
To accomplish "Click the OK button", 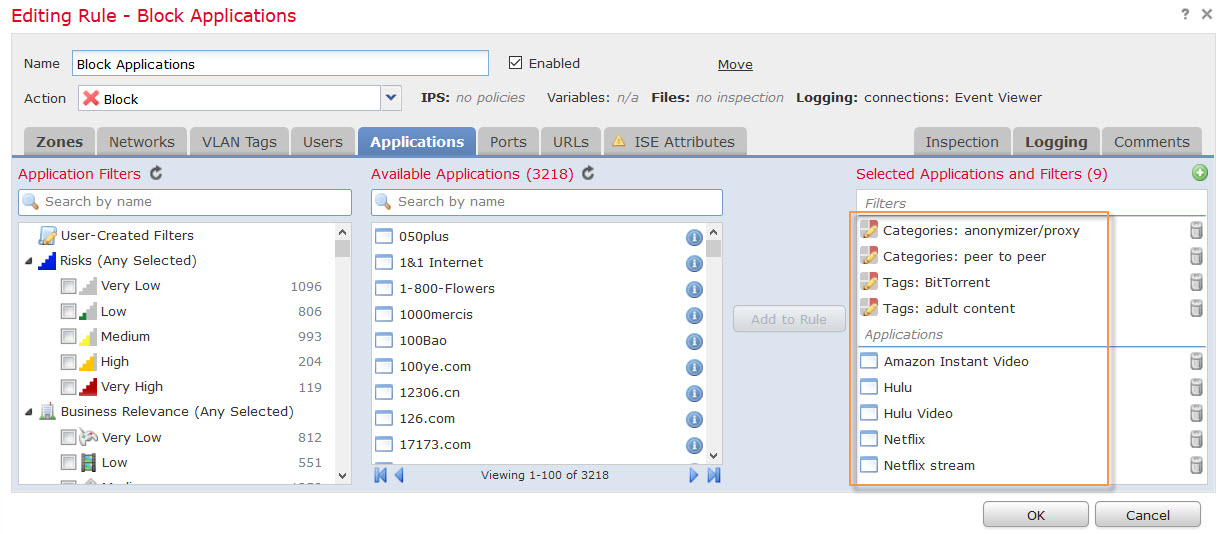I will [x=1035, y=515].
